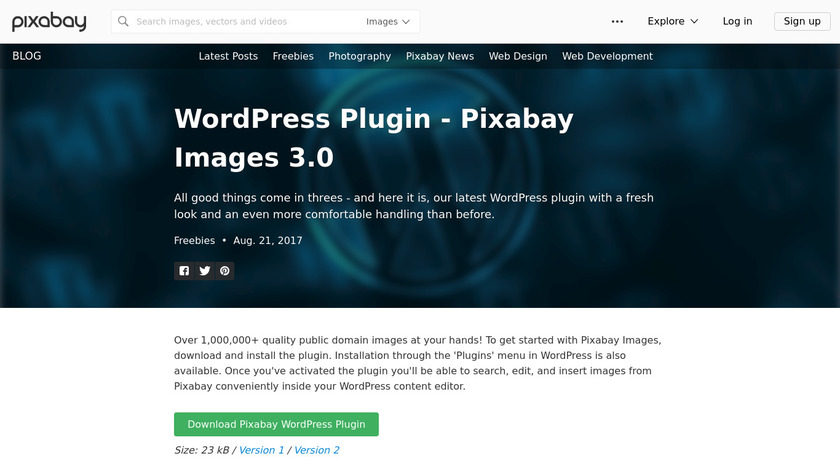
Task: Open the Freebies blog category in the nav bar
Action: [293, 56]
